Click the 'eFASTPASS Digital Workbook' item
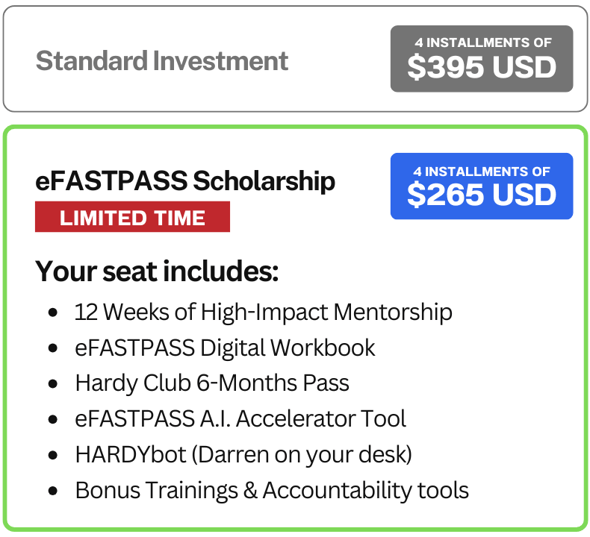 225,348
